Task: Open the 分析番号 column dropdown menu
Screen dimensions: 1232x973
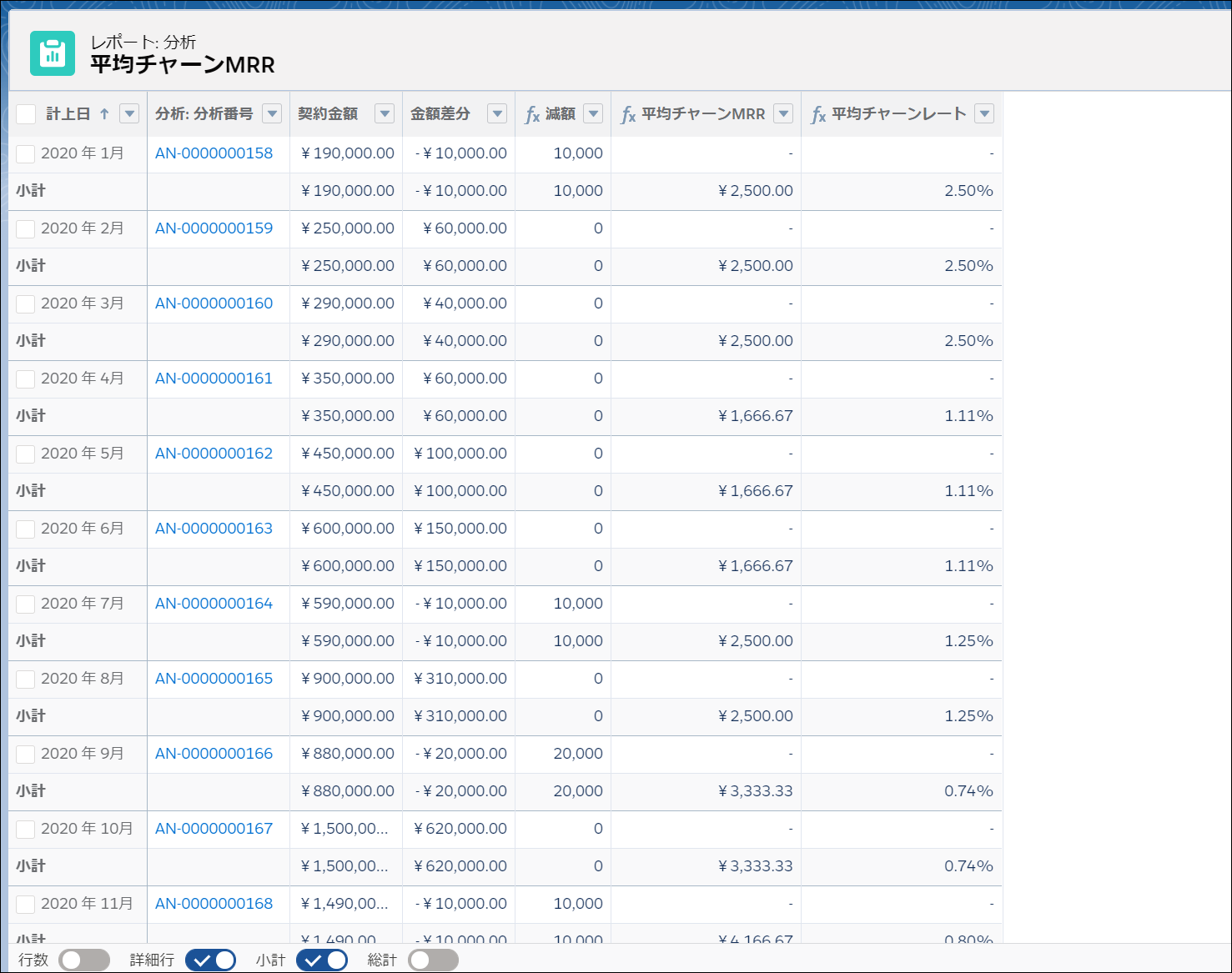Action: [272, 114]
